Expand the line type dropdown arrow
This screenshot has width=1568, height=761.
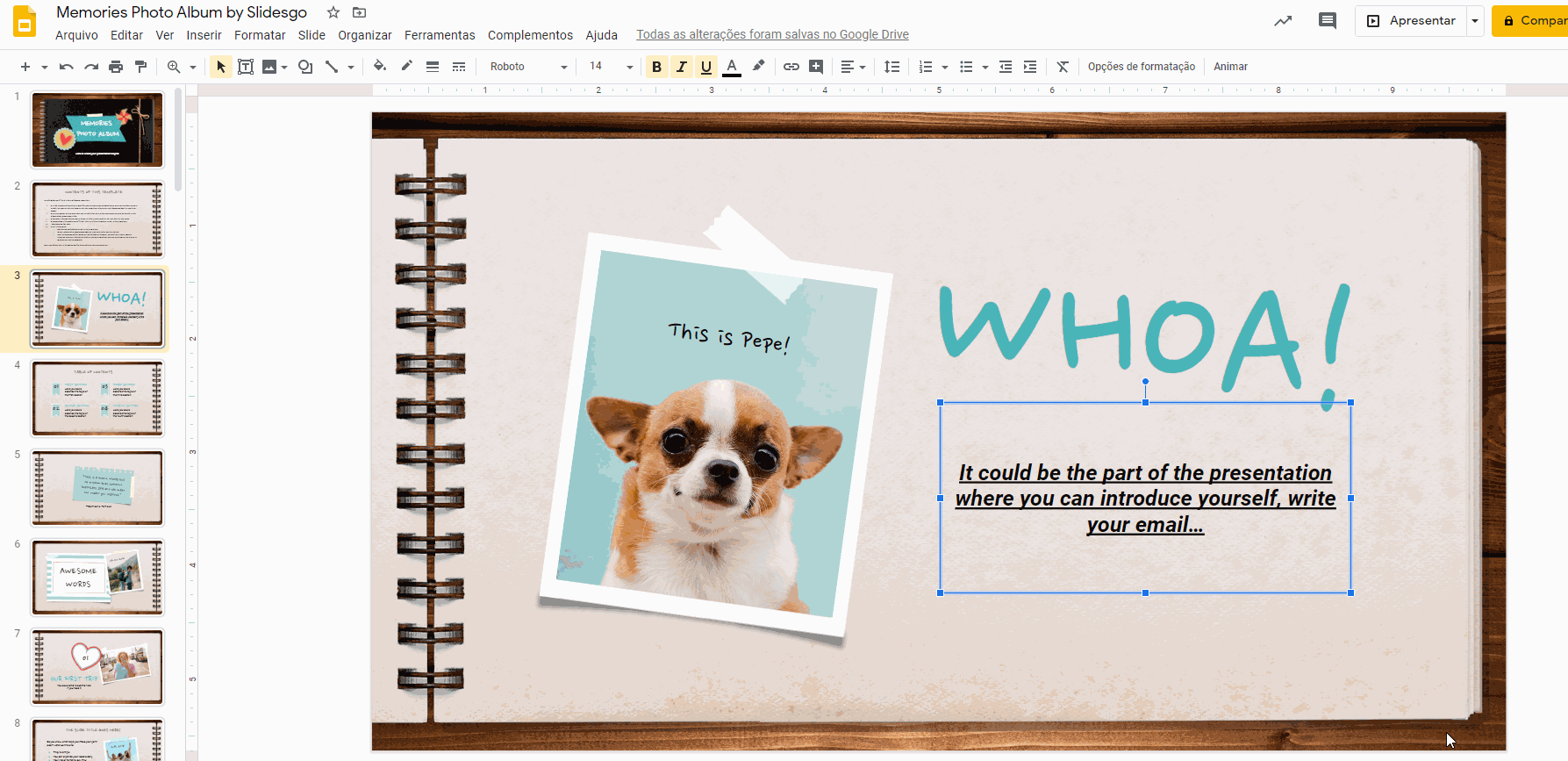[351, 67]
